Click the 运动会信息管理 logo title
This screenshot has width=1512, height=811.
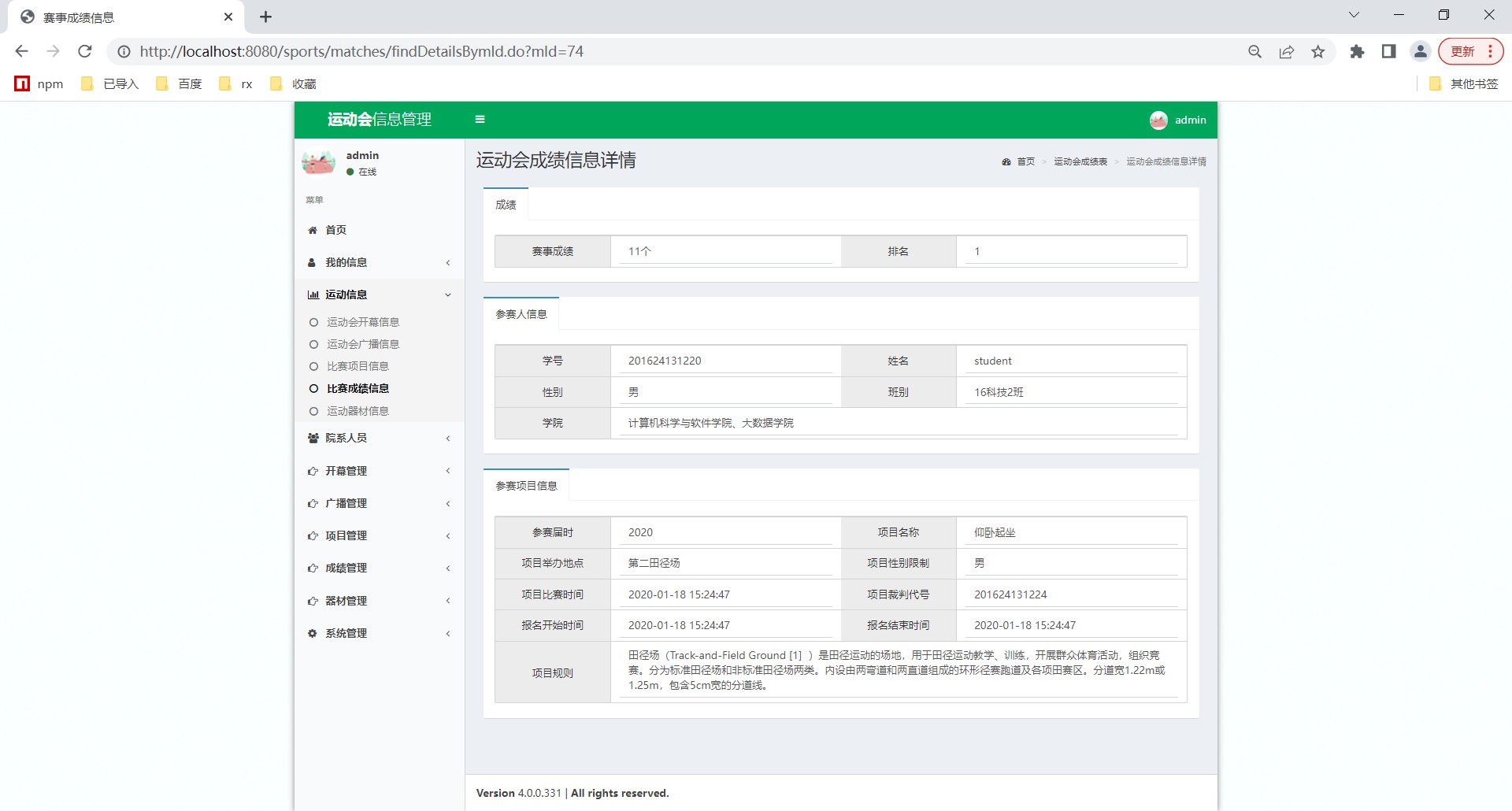point(380,120)
